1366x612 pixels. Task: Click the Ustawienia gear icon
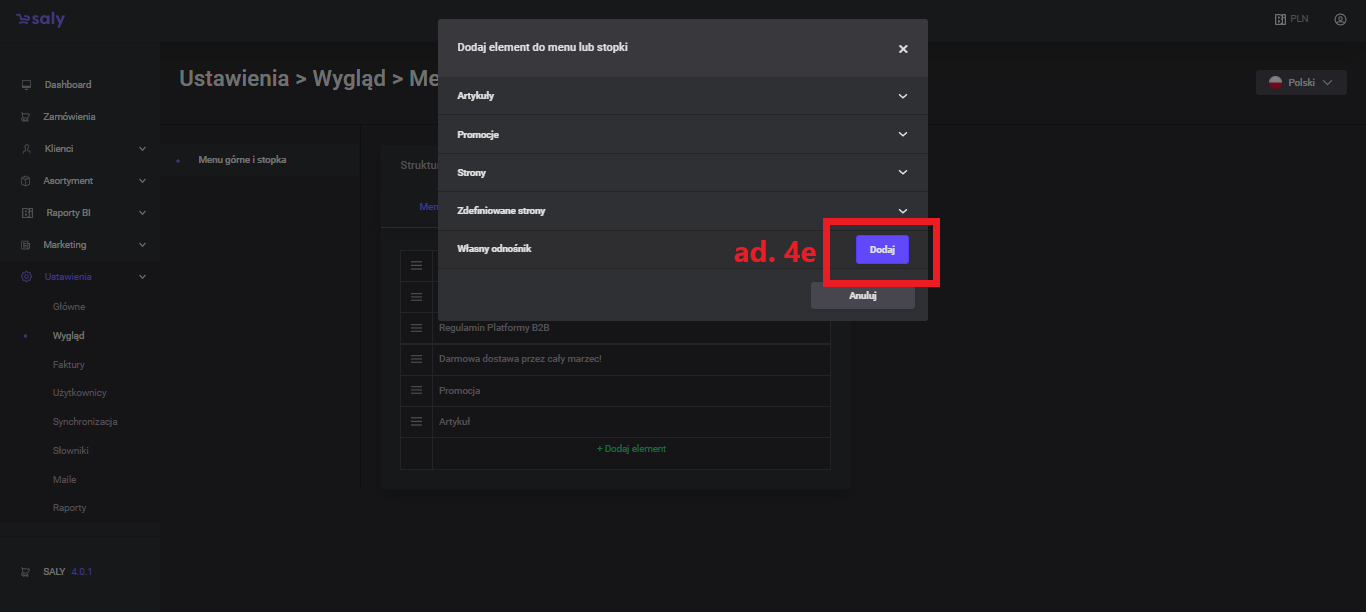[26, 277]
